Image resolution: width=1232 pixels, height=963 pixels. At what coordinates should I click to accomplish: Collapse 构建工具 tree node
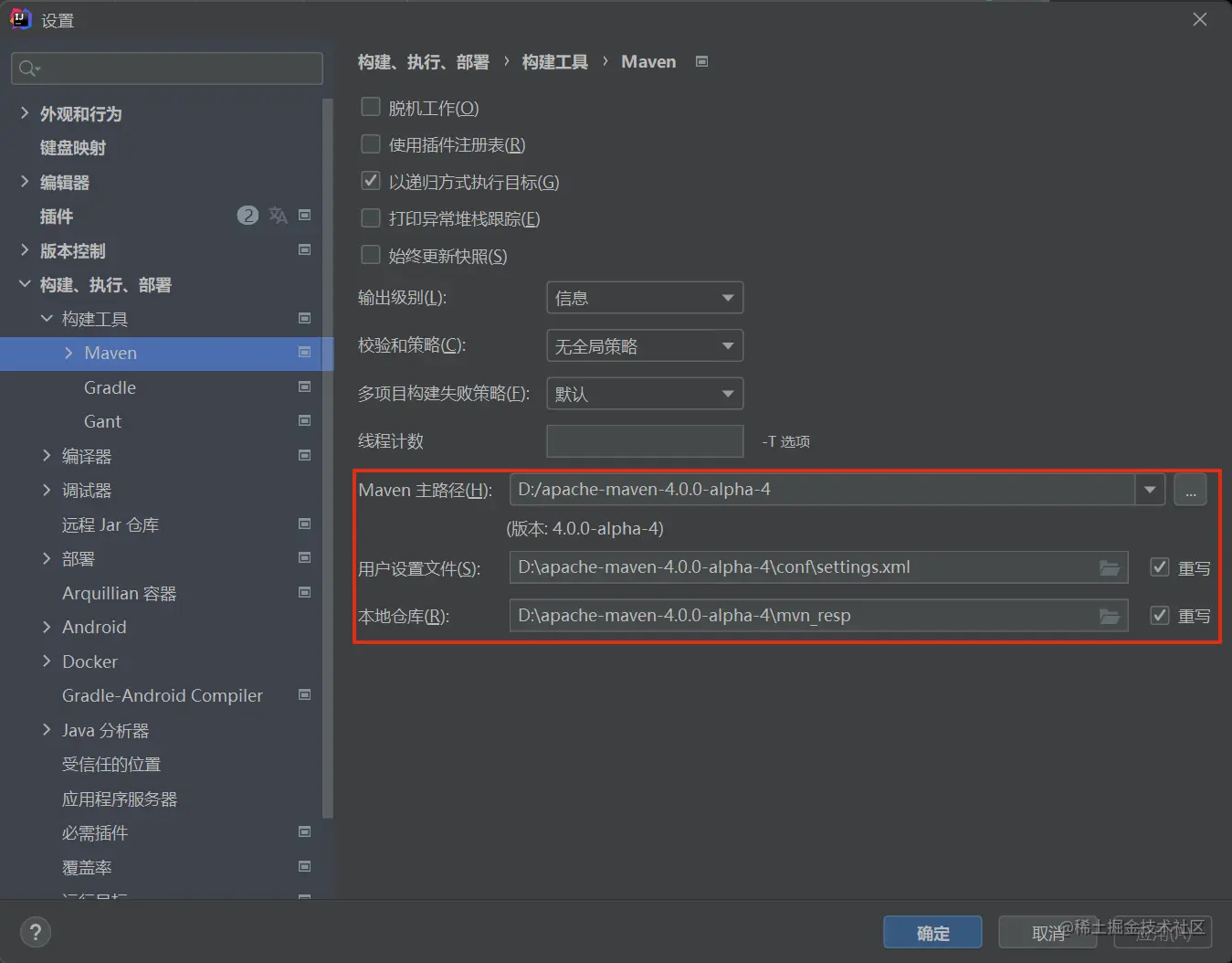pos(47,318)
